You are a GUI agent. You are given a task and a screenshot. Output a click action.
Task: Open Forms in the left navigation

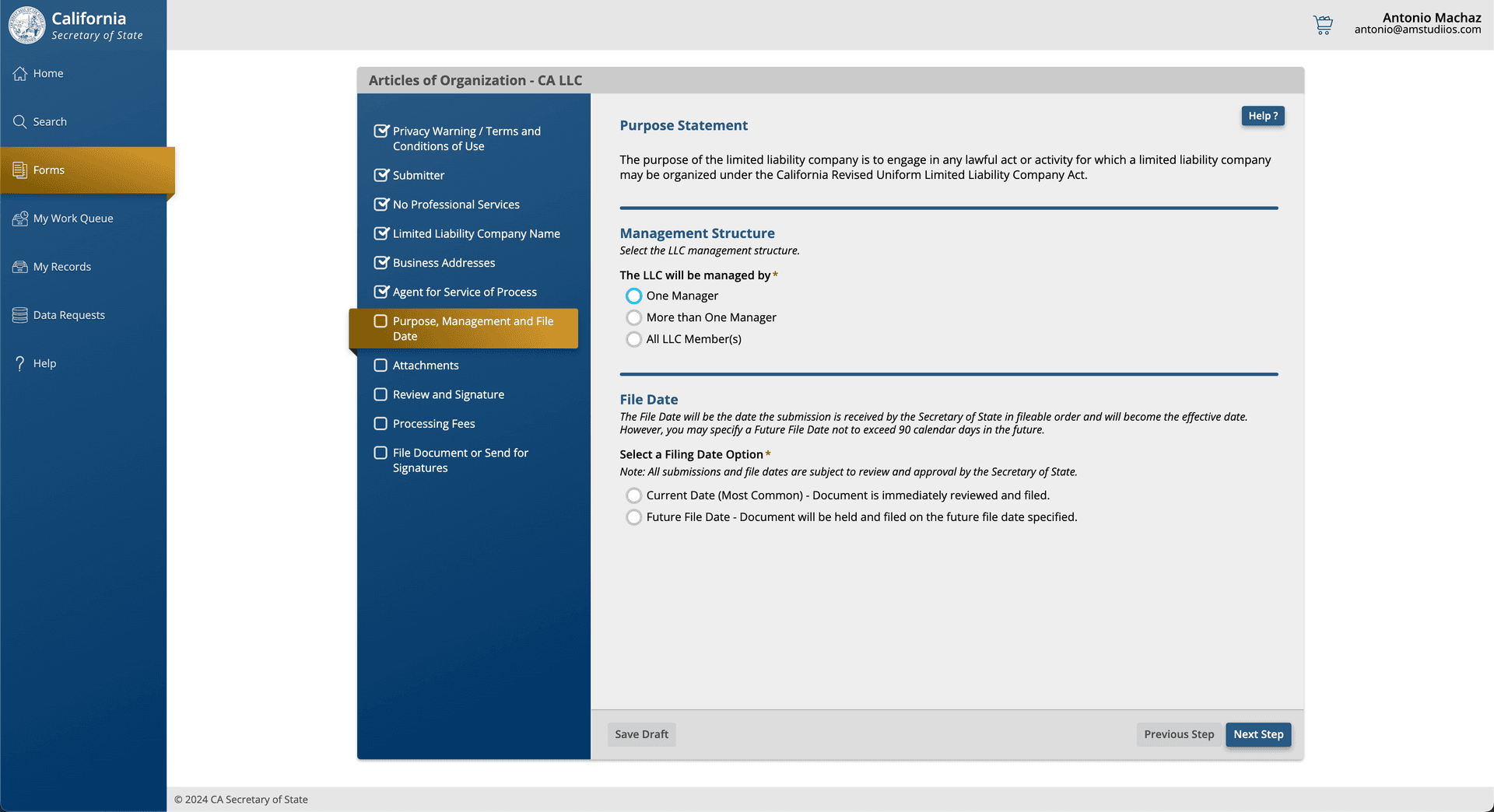(x=49, y=170)
